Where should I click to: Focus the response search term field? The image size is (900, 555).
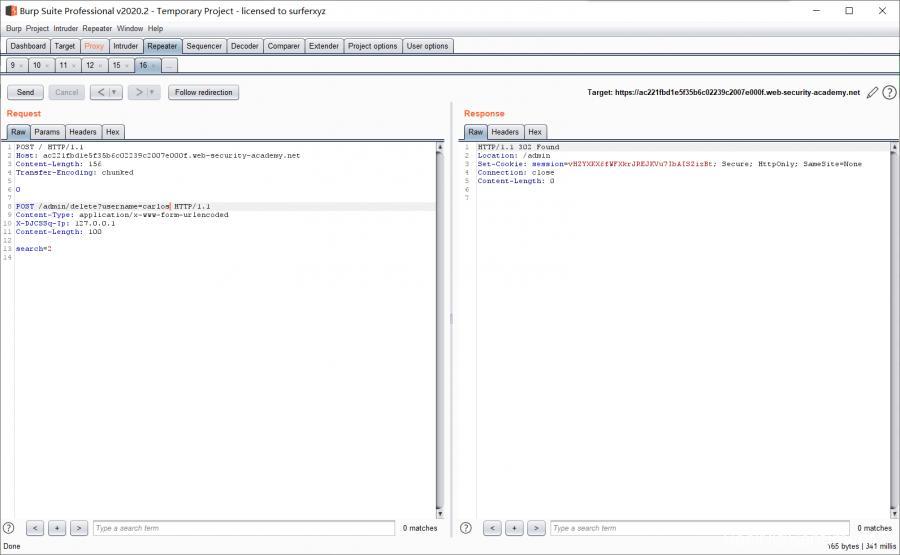[x=700, y=528]
